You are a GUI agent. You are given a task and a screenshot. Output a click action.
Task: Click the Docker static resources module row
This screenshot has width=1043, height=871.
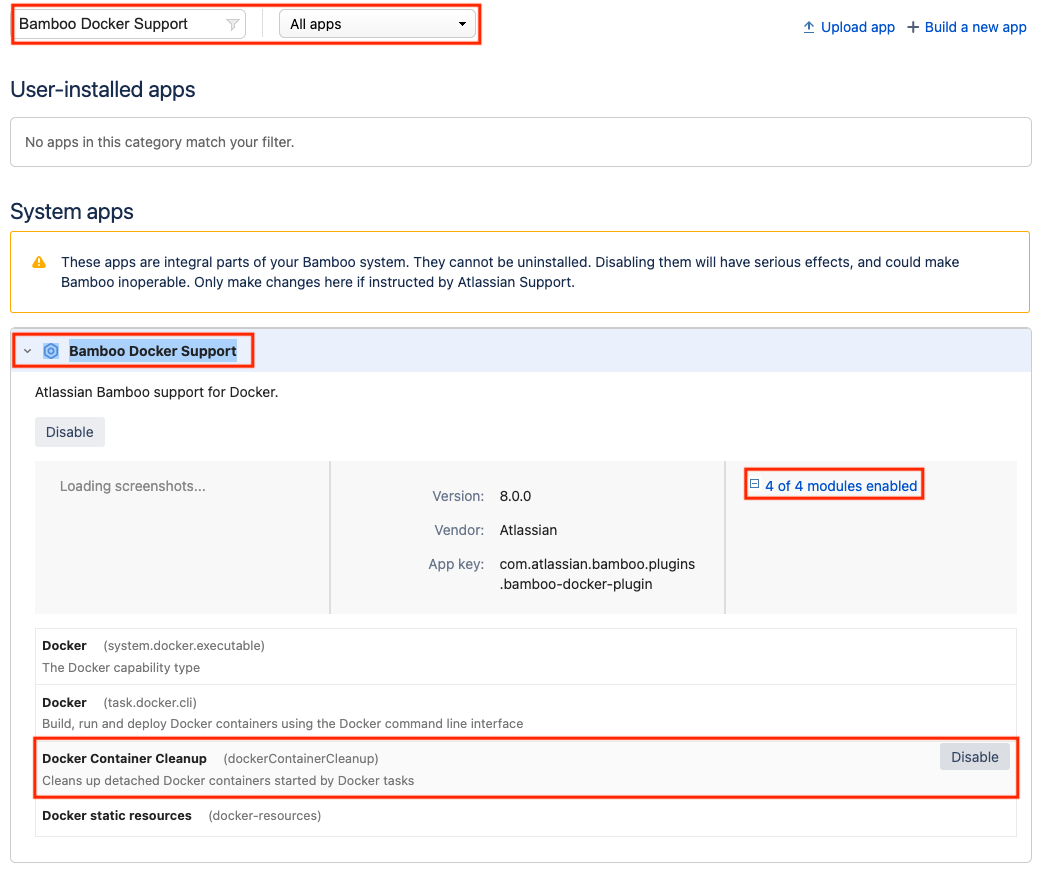525,816
